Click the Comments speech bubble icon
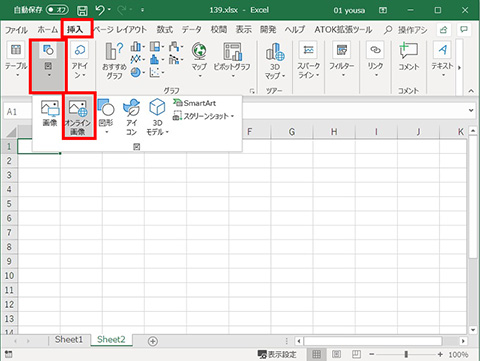This screenshot has width=480, height=361. (x=464, y=29)
